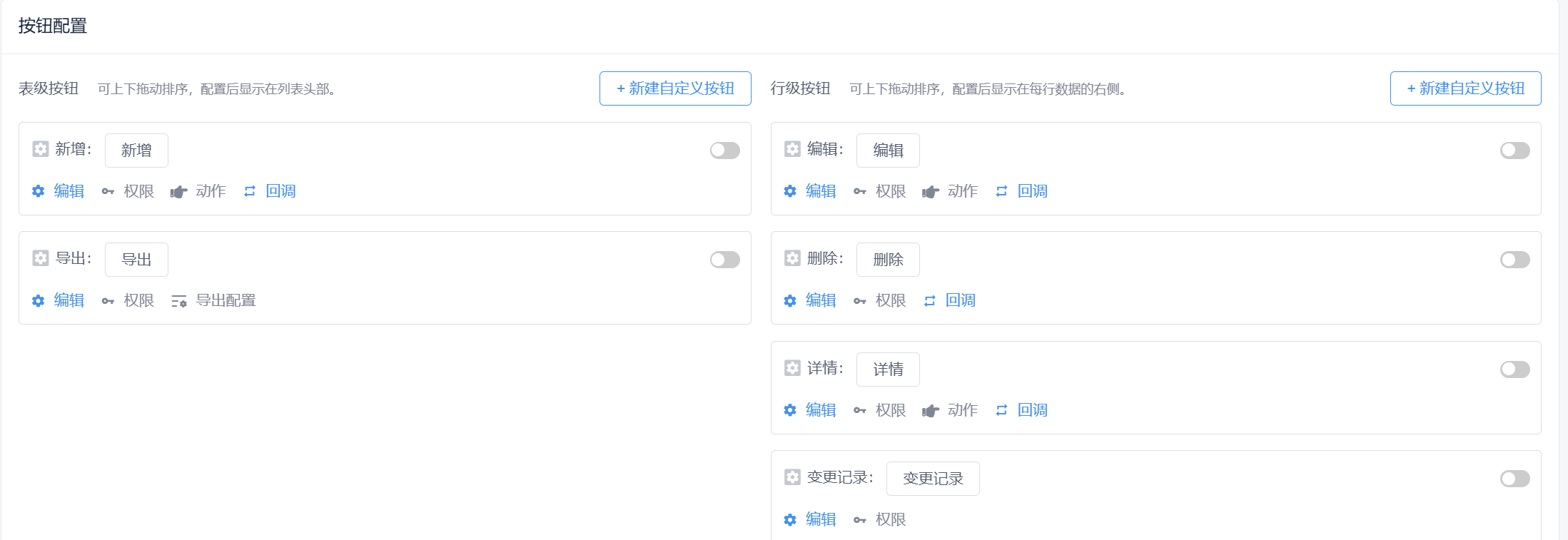Open 导出配置 settings-list icon under 导出
This screenshot has height=540, width=1568.
(178, 301)
